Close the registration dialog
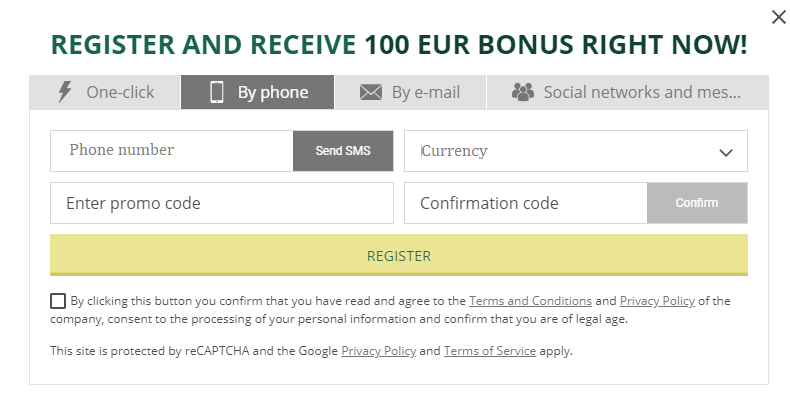The width and height of the screenshot is (790, 406). [778, 17]
